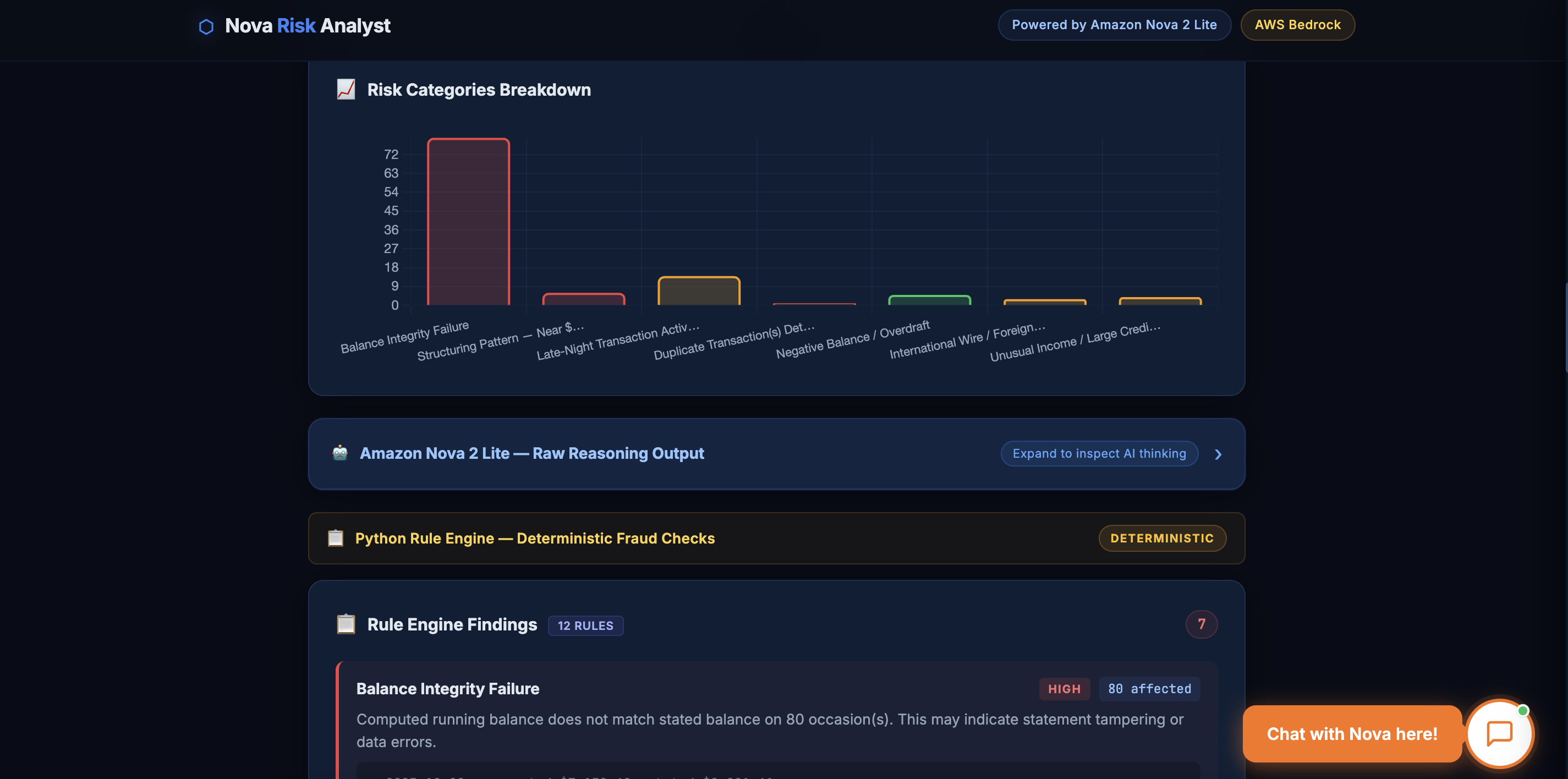The height and width of the screenshot is (779, 1568).
Task: Click the 12 RULES tag
Action: pyautogui.click(x=585, y=626)
